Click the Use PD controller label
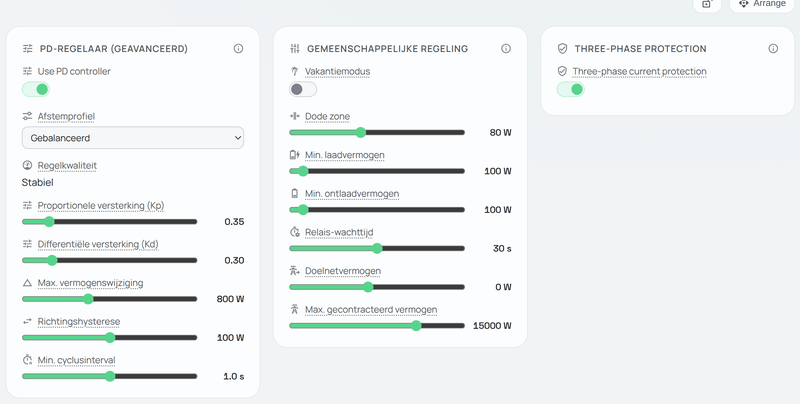The width and height of the screenshot is (800, 404). [x=74, y=71]
